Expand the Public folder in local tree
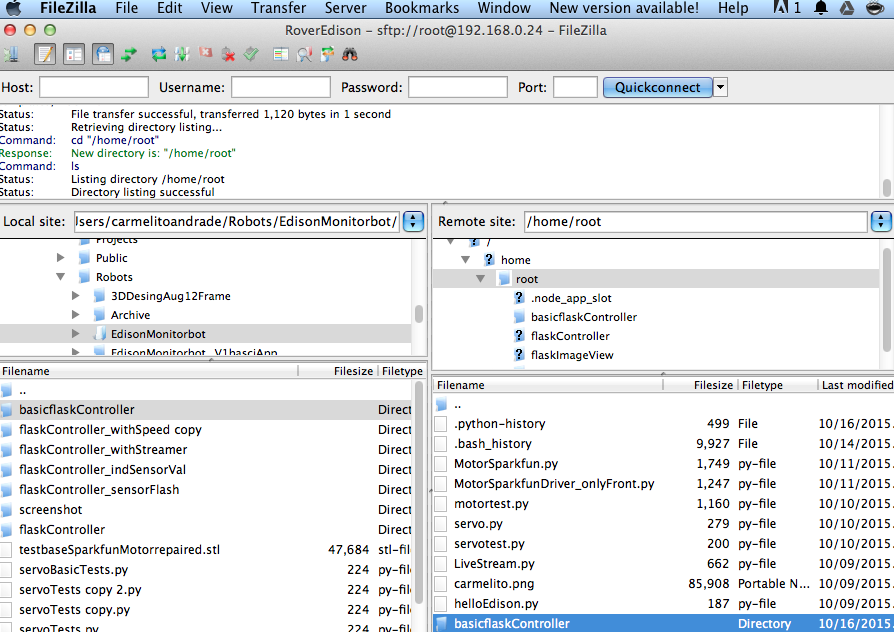 [x=60, y=258]
